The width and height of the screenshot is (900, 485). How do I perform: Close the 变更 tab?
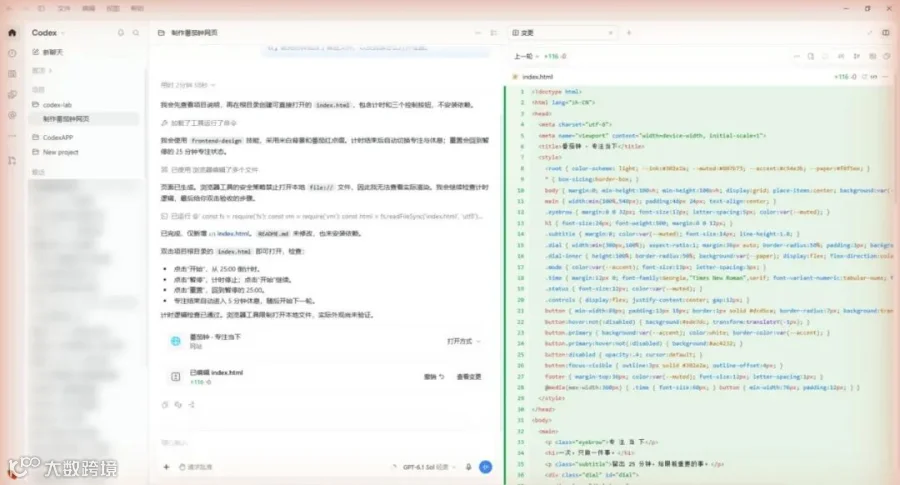610,33
